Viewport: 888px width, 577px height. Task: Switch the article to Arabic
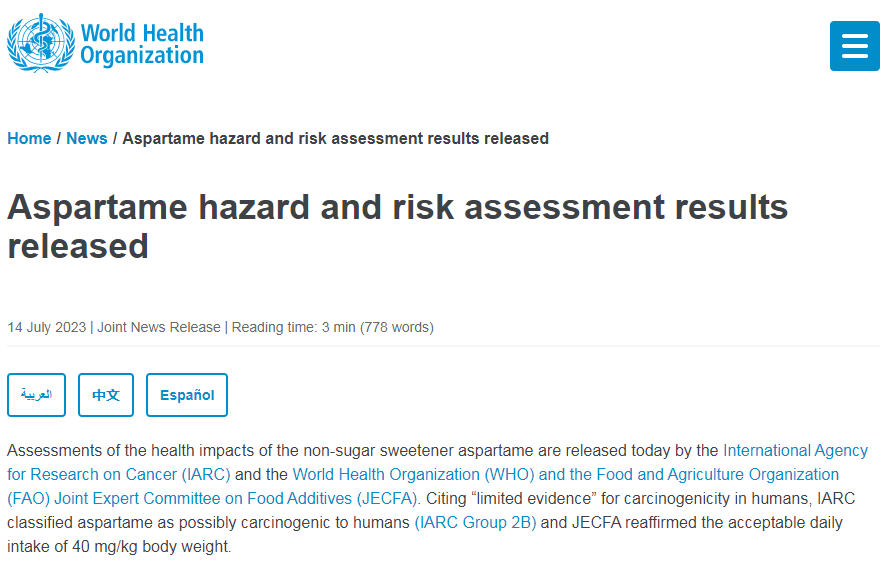click(36, 395)
